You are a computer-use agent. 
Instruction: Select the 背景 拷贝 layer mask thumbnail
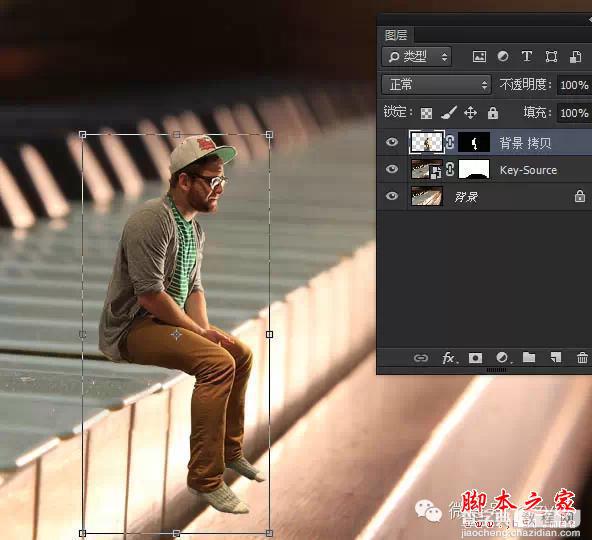coord(474,142)
